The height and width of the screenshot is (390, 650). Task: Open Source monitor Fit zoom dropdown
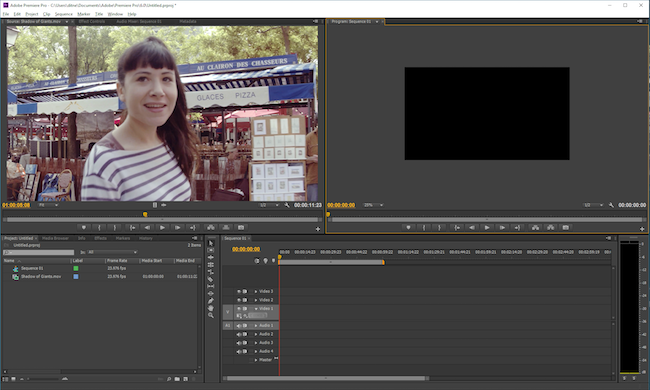pos(48,205)
